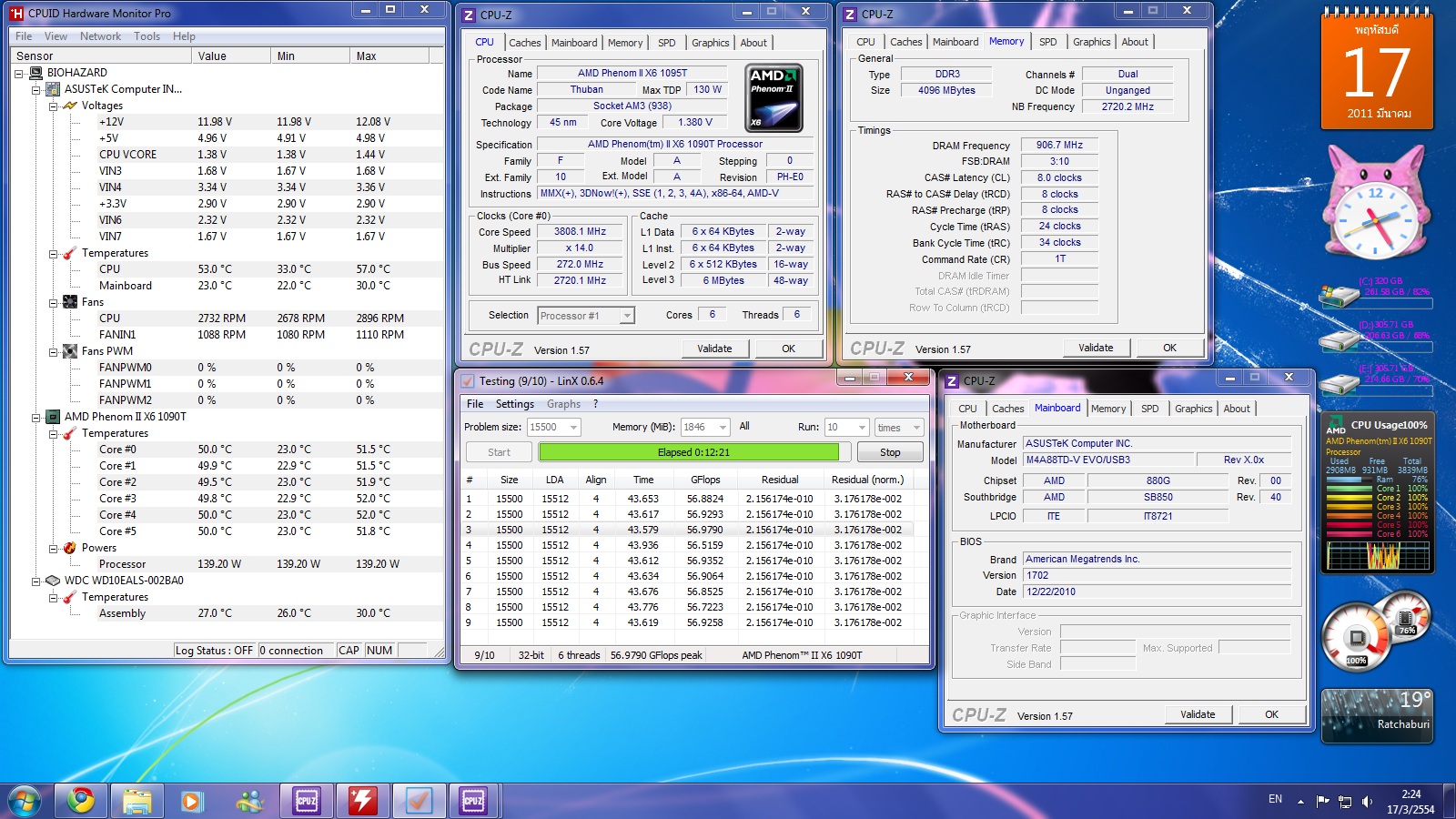Click the network tray icon
Image resolution: width=1456 pixels, height=819 pixels.
tap(1345, 802)
